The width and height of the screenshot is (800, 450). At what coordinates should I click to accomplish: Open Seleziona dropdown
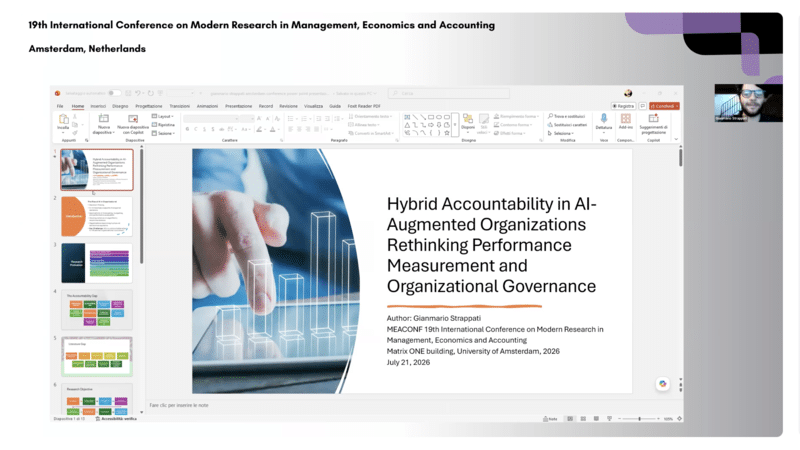tap(561, 133)
